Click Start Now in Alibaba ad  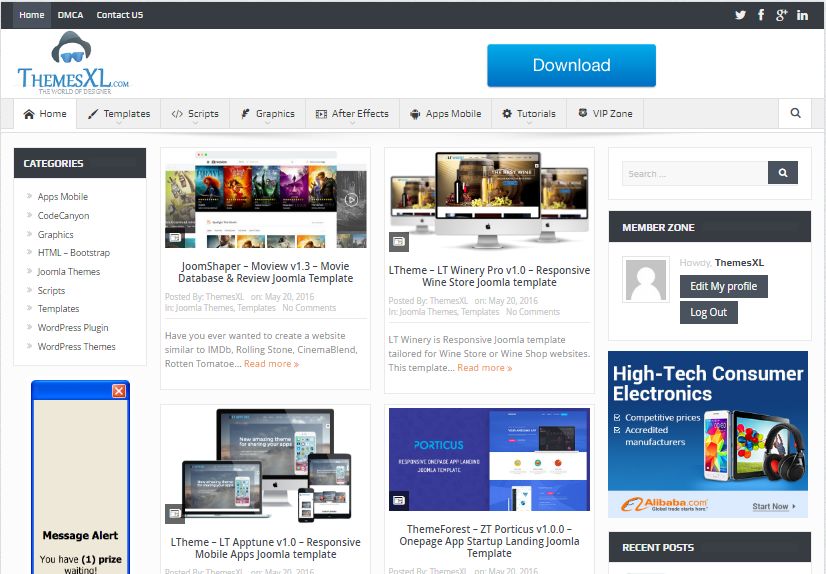(x=773, y=506)
